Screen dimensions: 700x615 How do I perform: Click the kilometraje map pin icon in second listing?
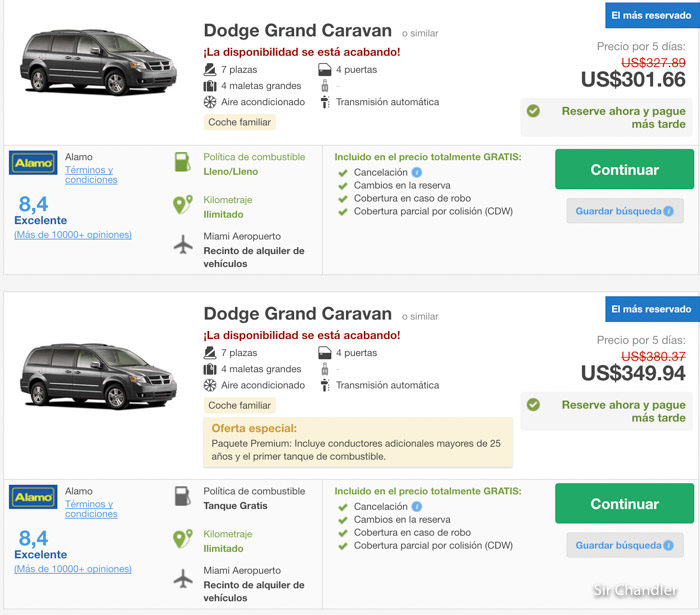[x=183, y=539]
